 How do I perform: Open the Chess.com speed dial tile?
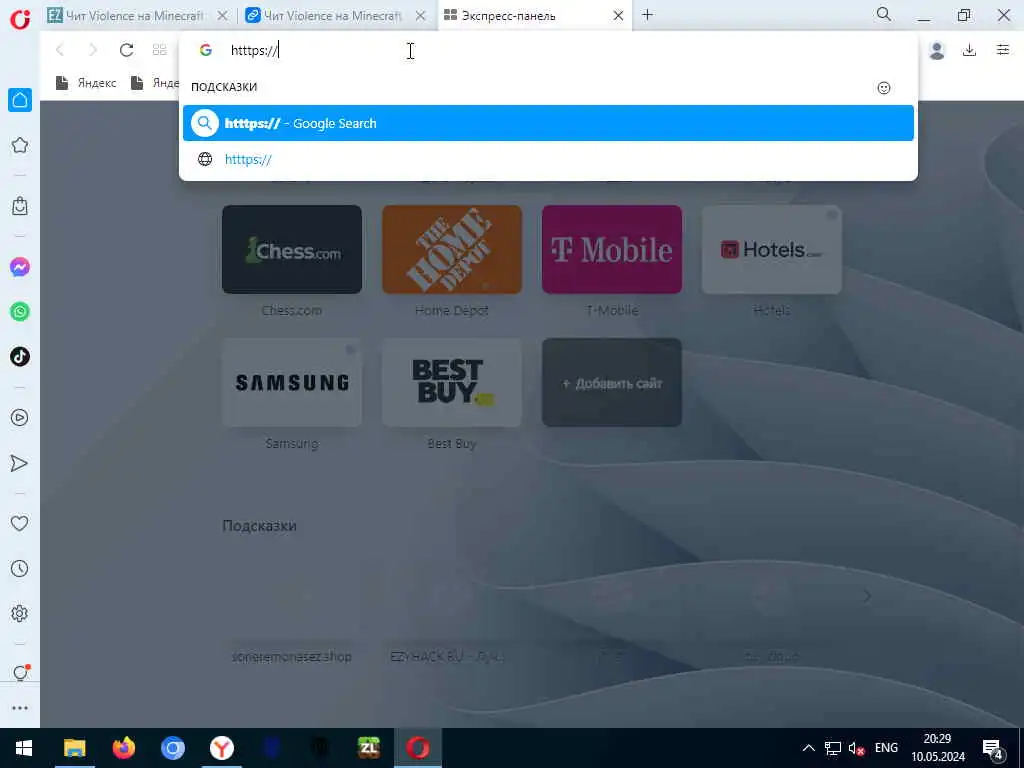coord(292,249)
